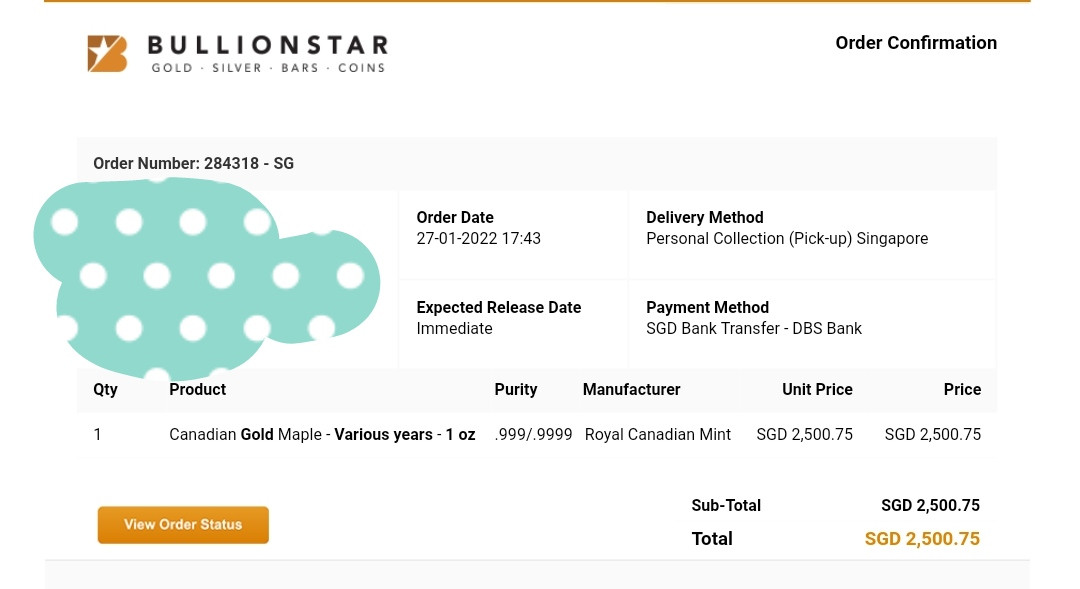Screen dimensions: 1080x589
Task: Click the Purity column header
Action: tap(515, 390)
